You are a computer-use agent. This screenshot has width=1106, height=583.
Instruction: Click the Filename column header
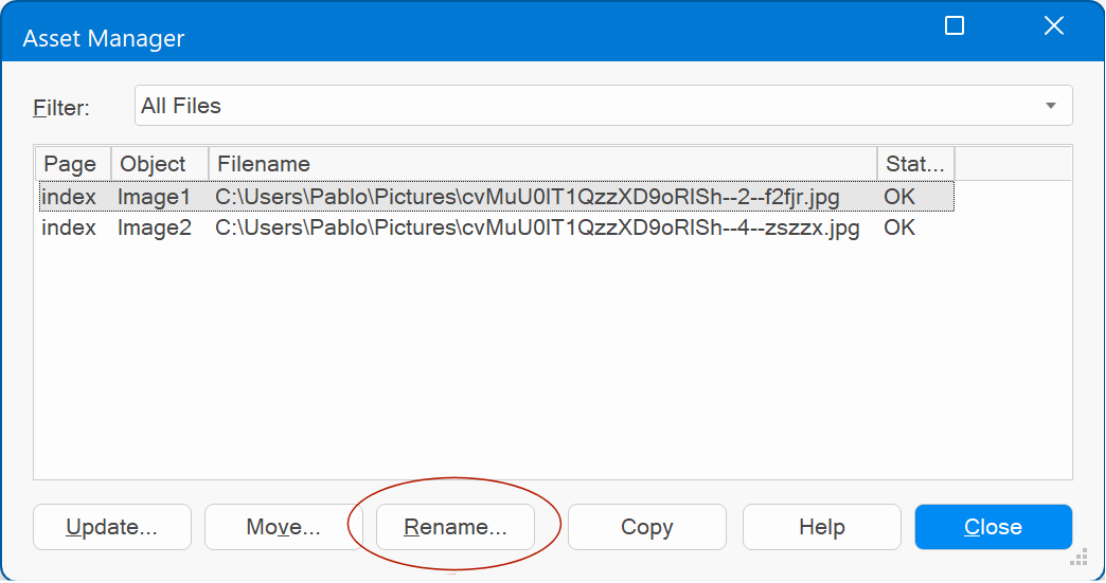540,164
